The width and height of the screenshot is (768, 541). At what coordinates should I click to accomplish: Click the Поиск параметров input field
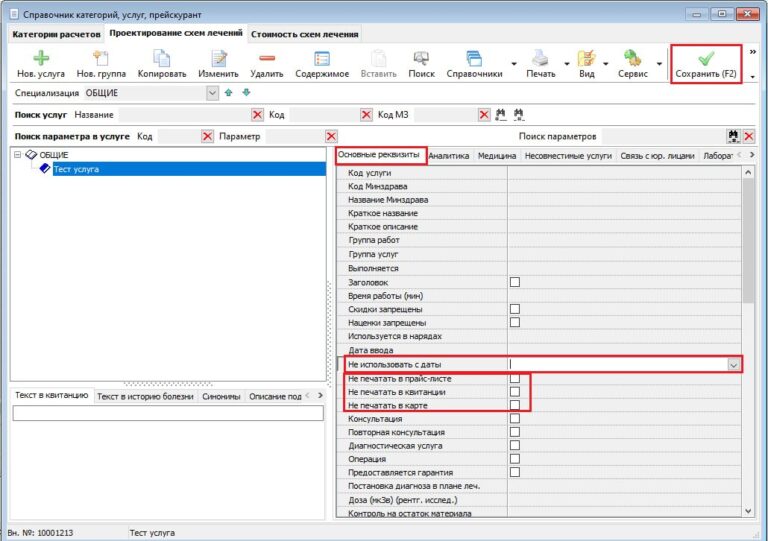click(x=664, y=136)
